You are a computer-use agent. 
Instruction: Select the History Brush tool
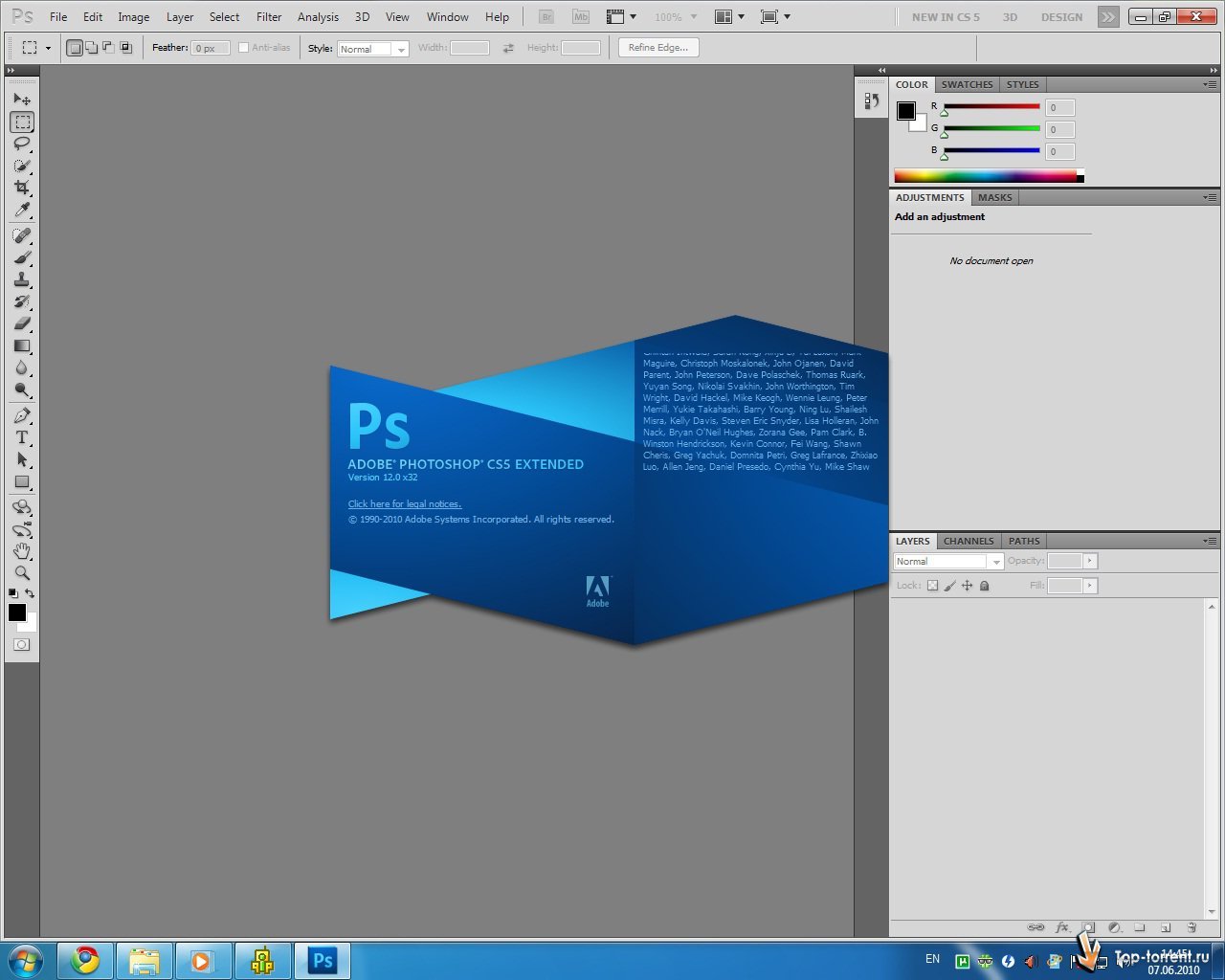(x=22, y=301)
